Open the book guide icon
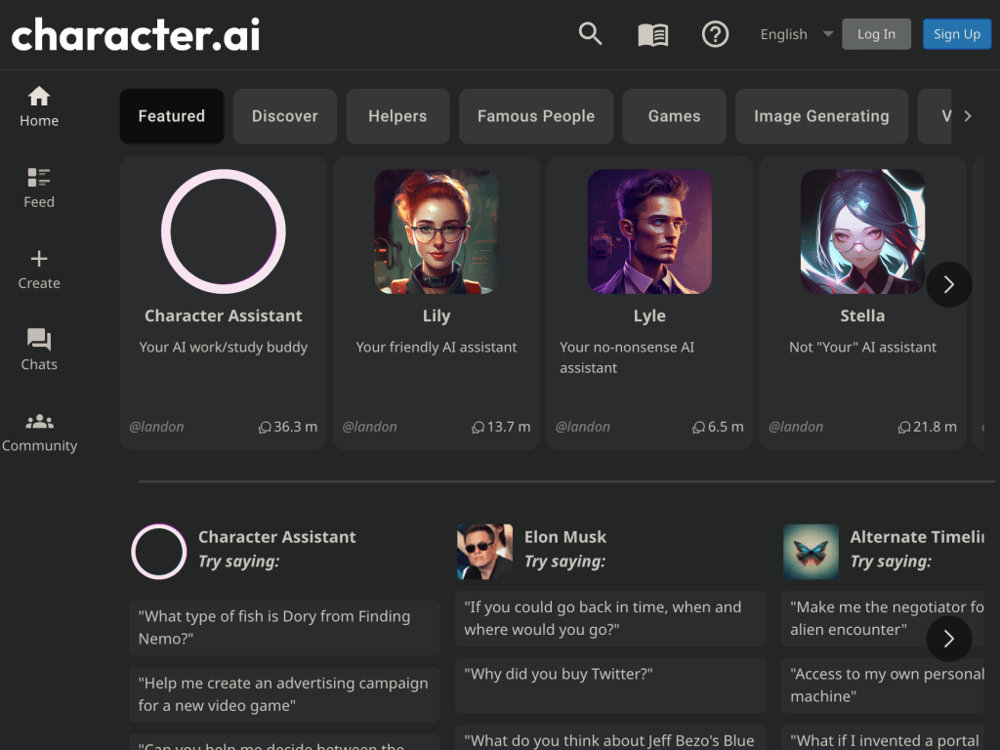1000x750 pixels. (653, 35)
